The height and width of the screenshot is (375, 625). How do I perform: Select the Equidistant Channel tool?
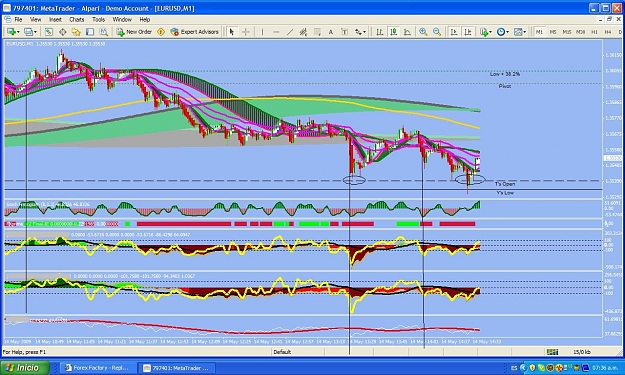click(x=303, y=32)
